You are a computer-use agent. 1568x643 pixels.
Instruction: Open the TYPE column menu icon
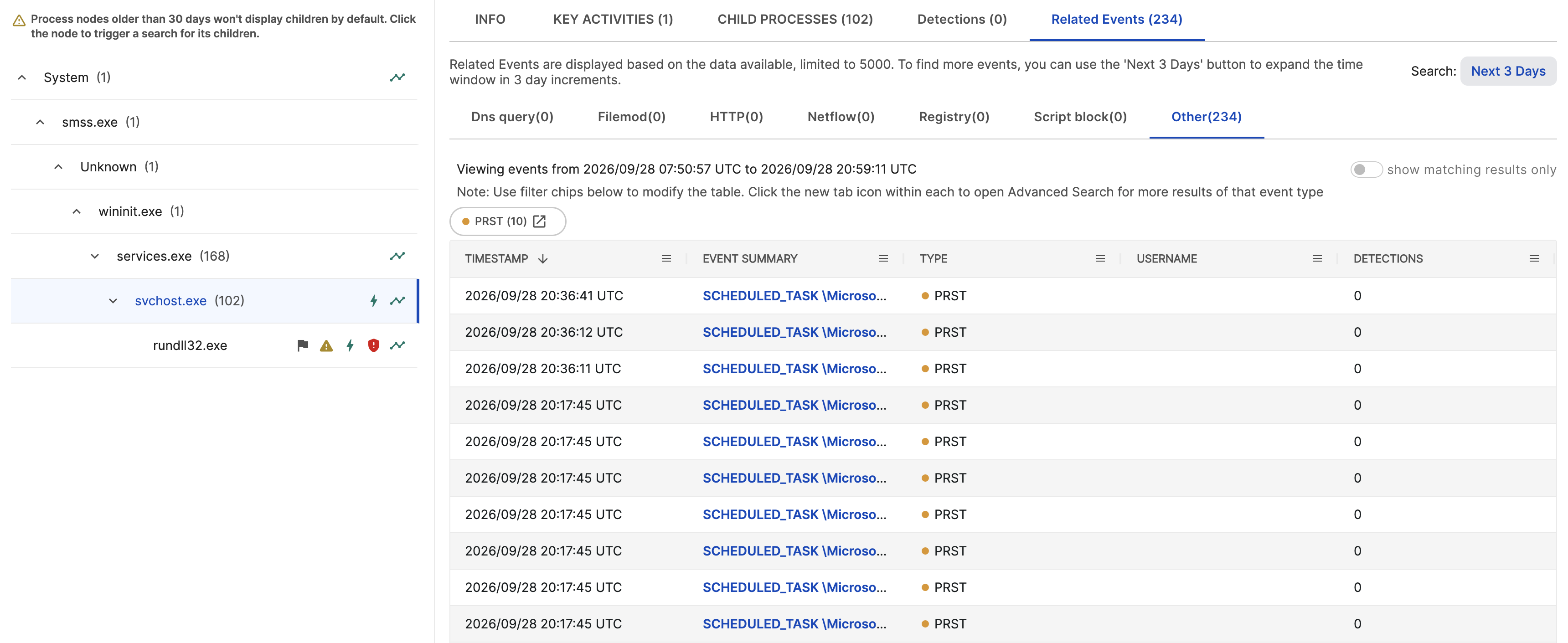tap(1100, 258)
